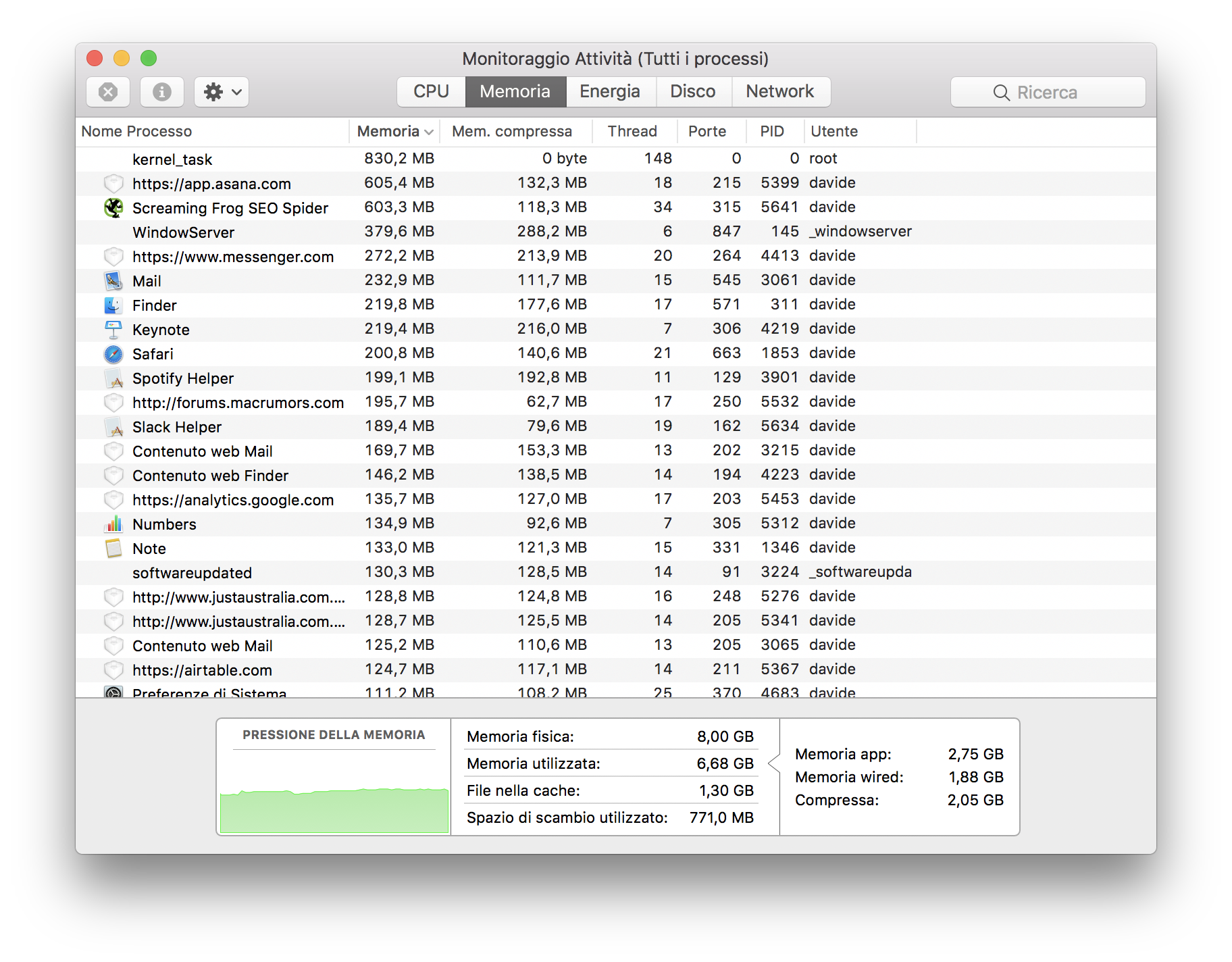Click the Ricerca search field
This screenshot has height=962, width=1232.
tap(1048, 92)
